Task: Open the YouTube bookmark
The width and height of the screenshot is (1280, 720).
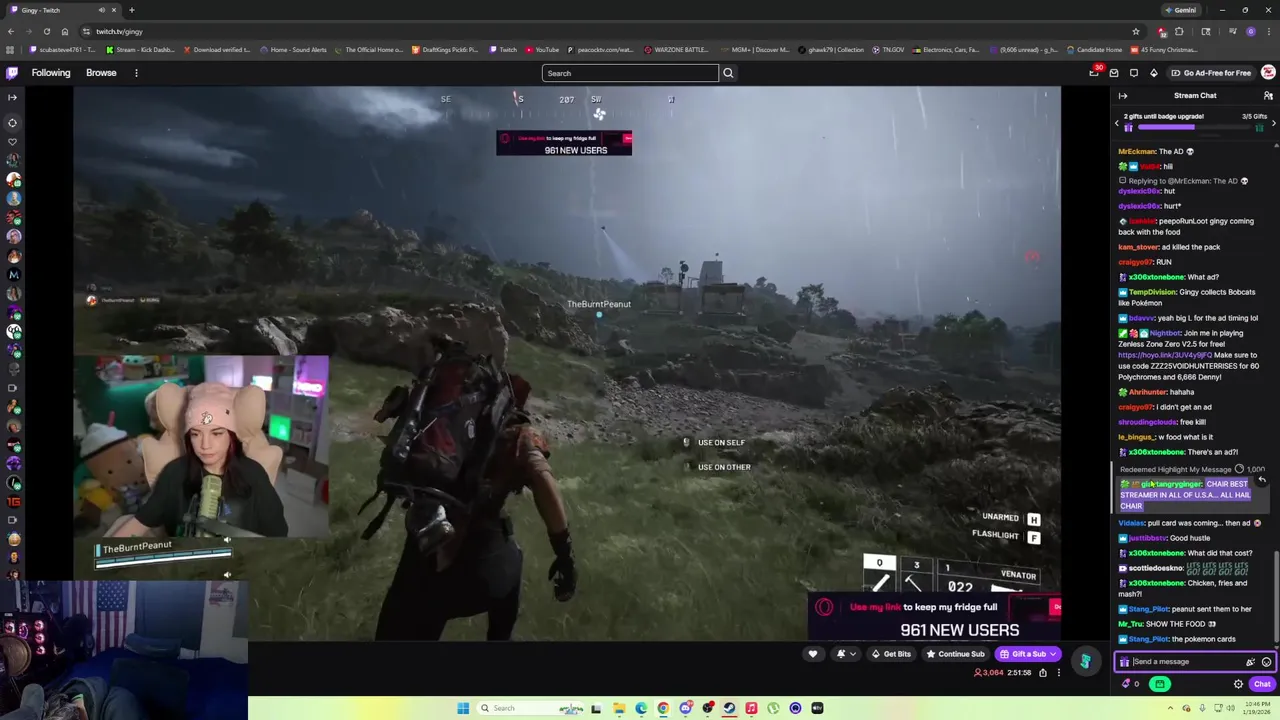Action: 542,50
